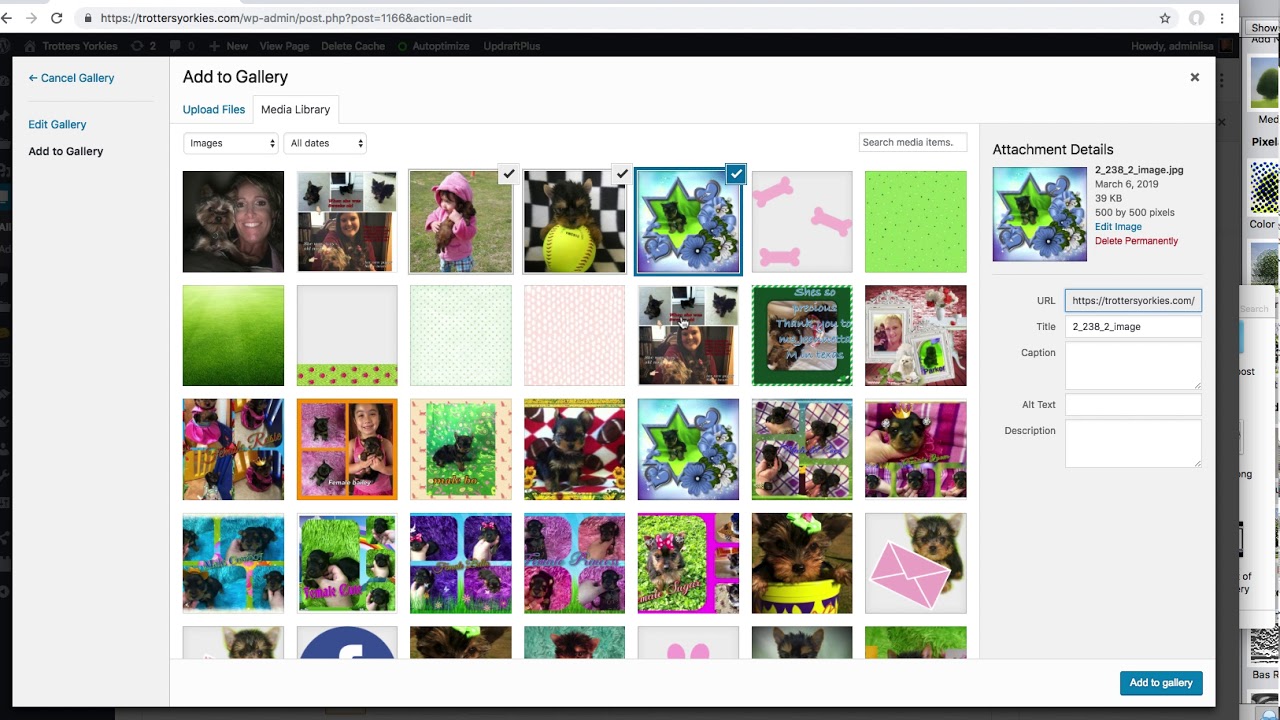Select the puppy in purple bucket thumbnail
This screenshot has width=1280, height=720.
click(802, 563)
